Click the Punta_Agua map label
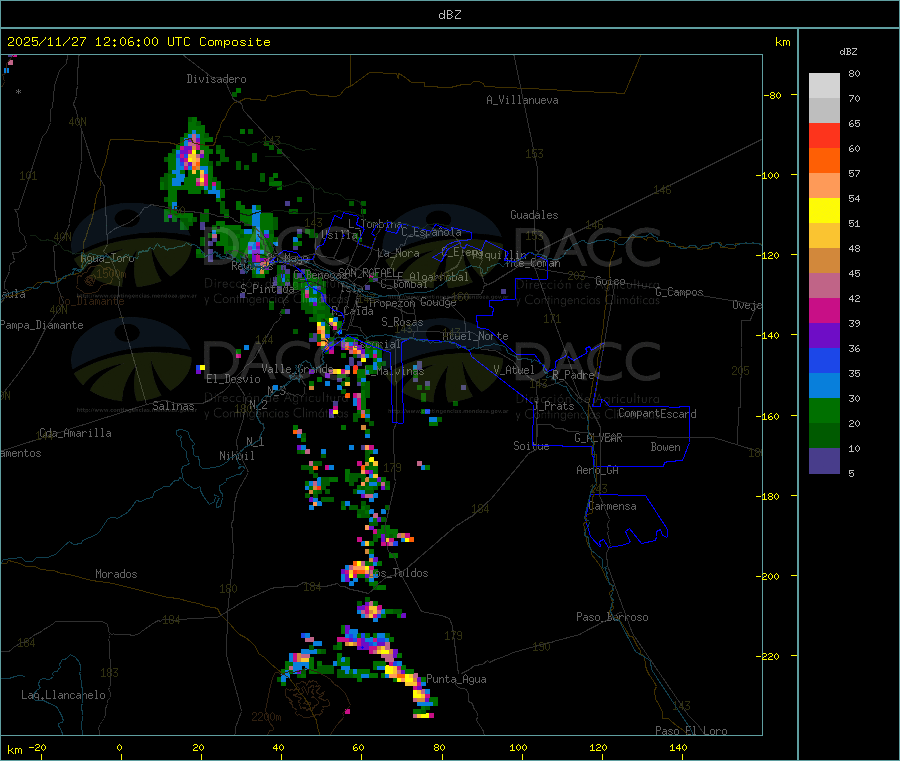 456,679
